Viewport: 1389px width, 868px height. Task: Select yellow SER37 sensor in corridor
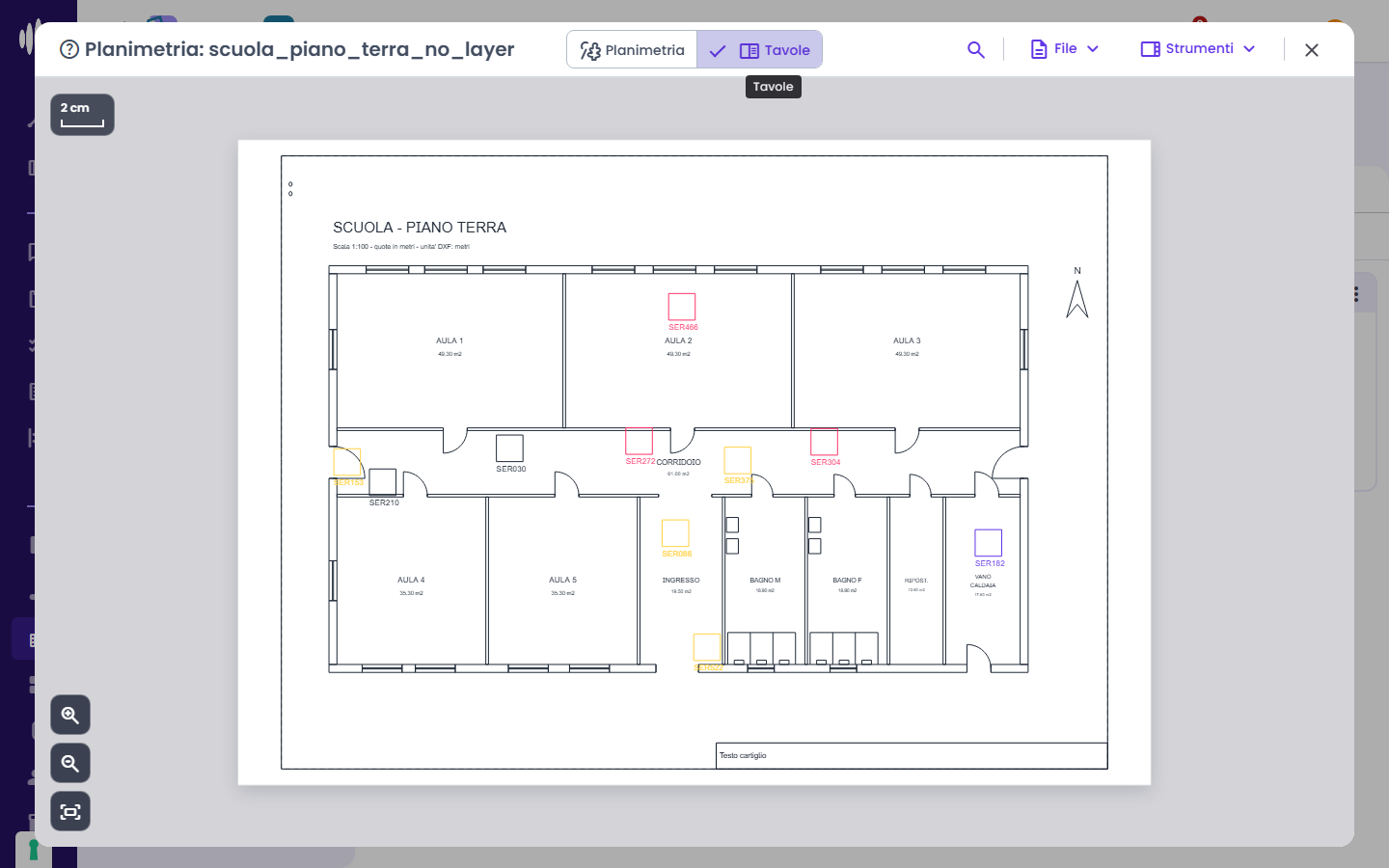point(738,461)
